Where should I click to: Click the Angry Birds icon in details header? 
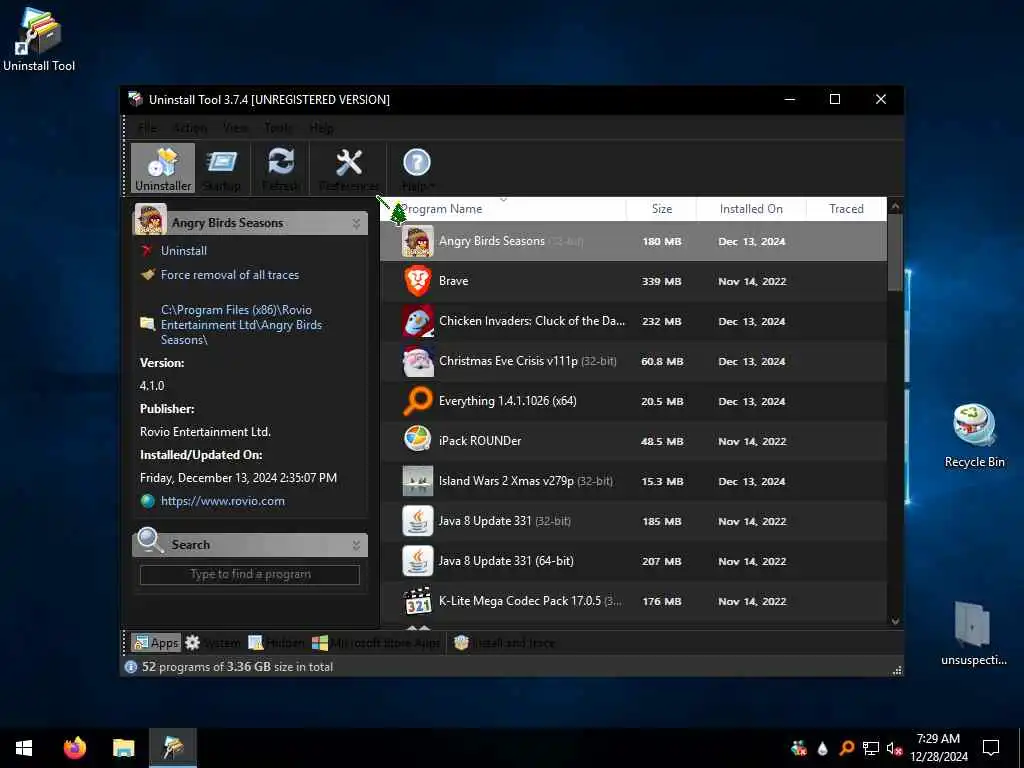pyautogui.click(x=150, y=219)
